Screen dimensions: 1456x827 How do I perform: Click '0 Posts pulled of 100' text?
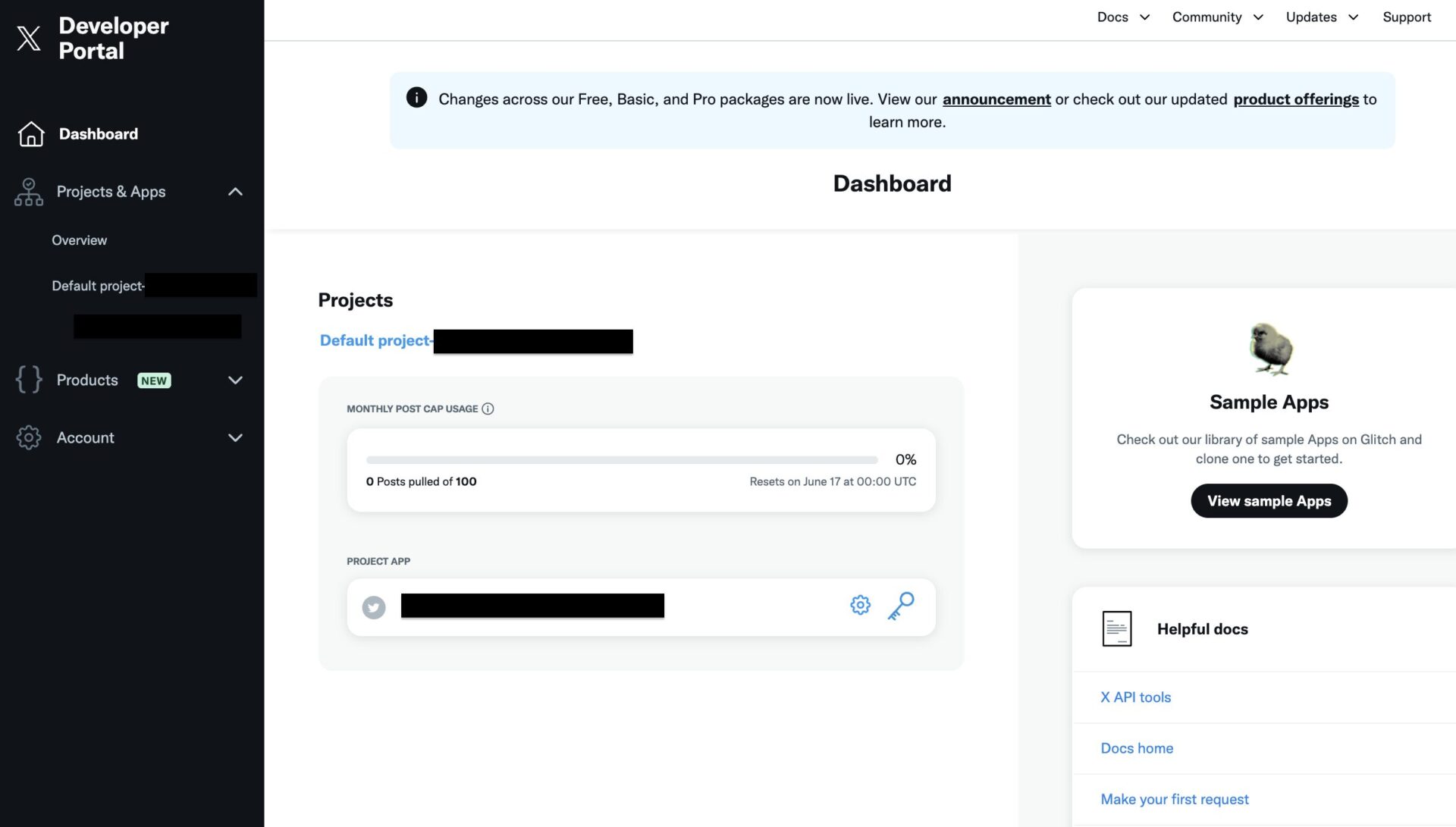click(421, 481)
